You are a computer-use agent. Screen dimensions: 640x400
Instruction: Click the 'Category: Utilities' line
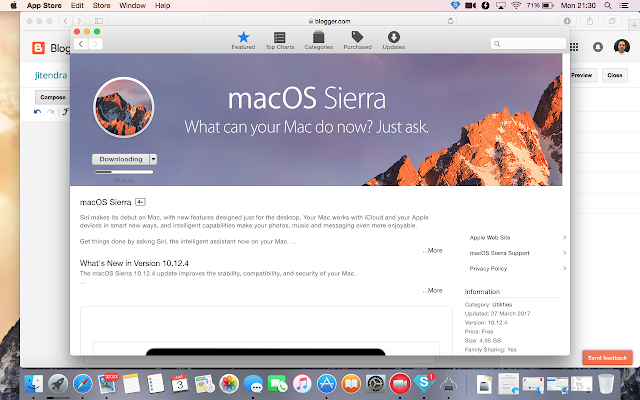(488, 304)
